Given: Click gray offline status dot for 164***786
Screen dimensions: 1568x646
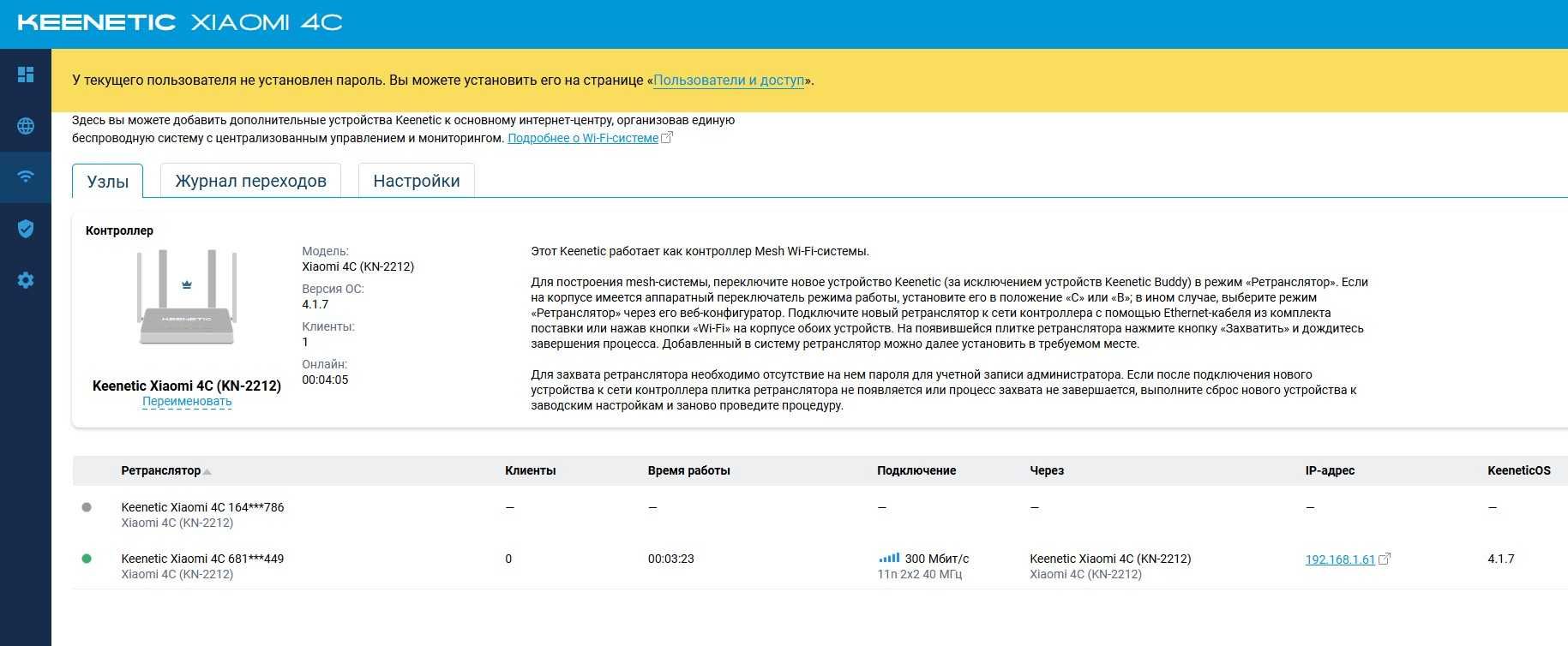Looking at the screenshot, I should tap(87, 507).
